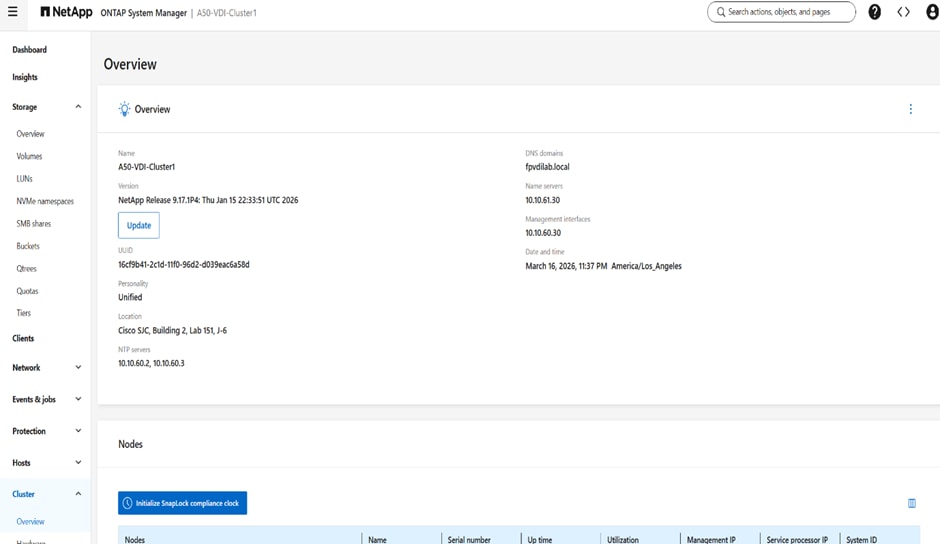The image size is (940, 544).
Task: Open NVMe namespaces page
Action: click(x=45, y=202)
